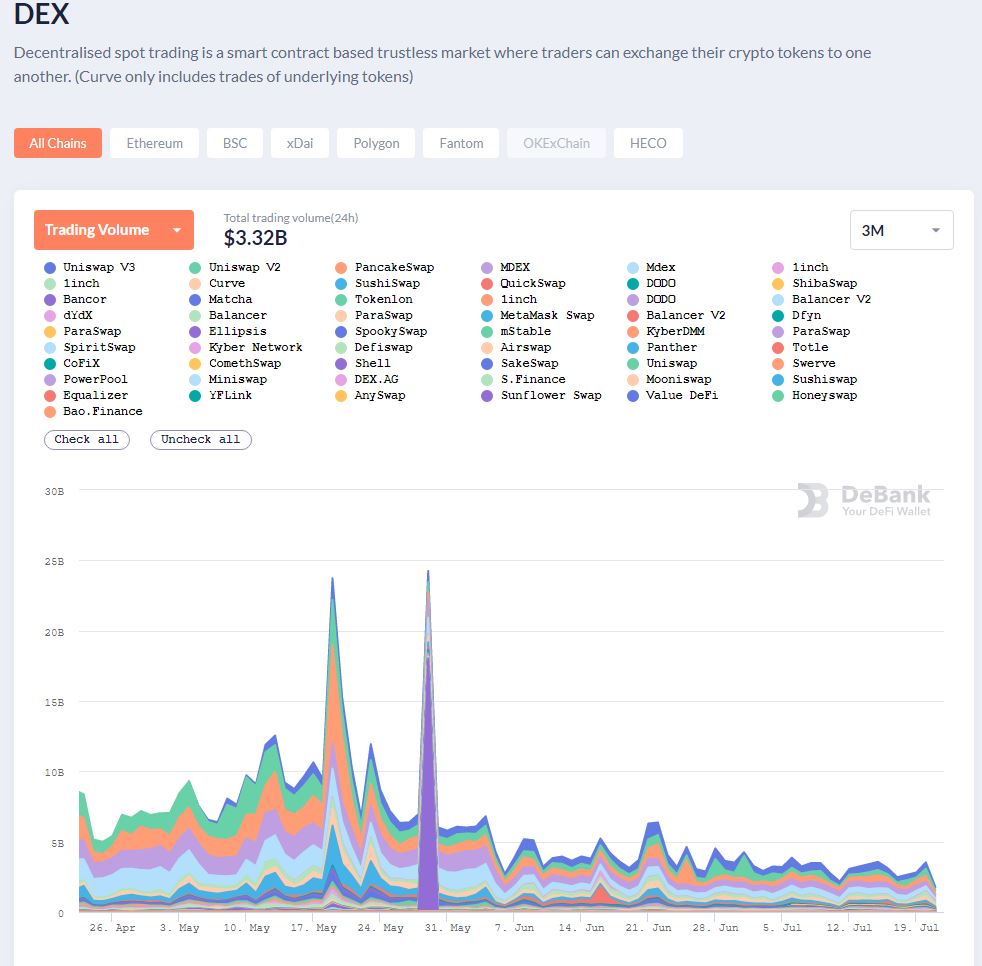Screen dimensions: 982x966
Task: Open the HECO chain tab
Action: 648,143
